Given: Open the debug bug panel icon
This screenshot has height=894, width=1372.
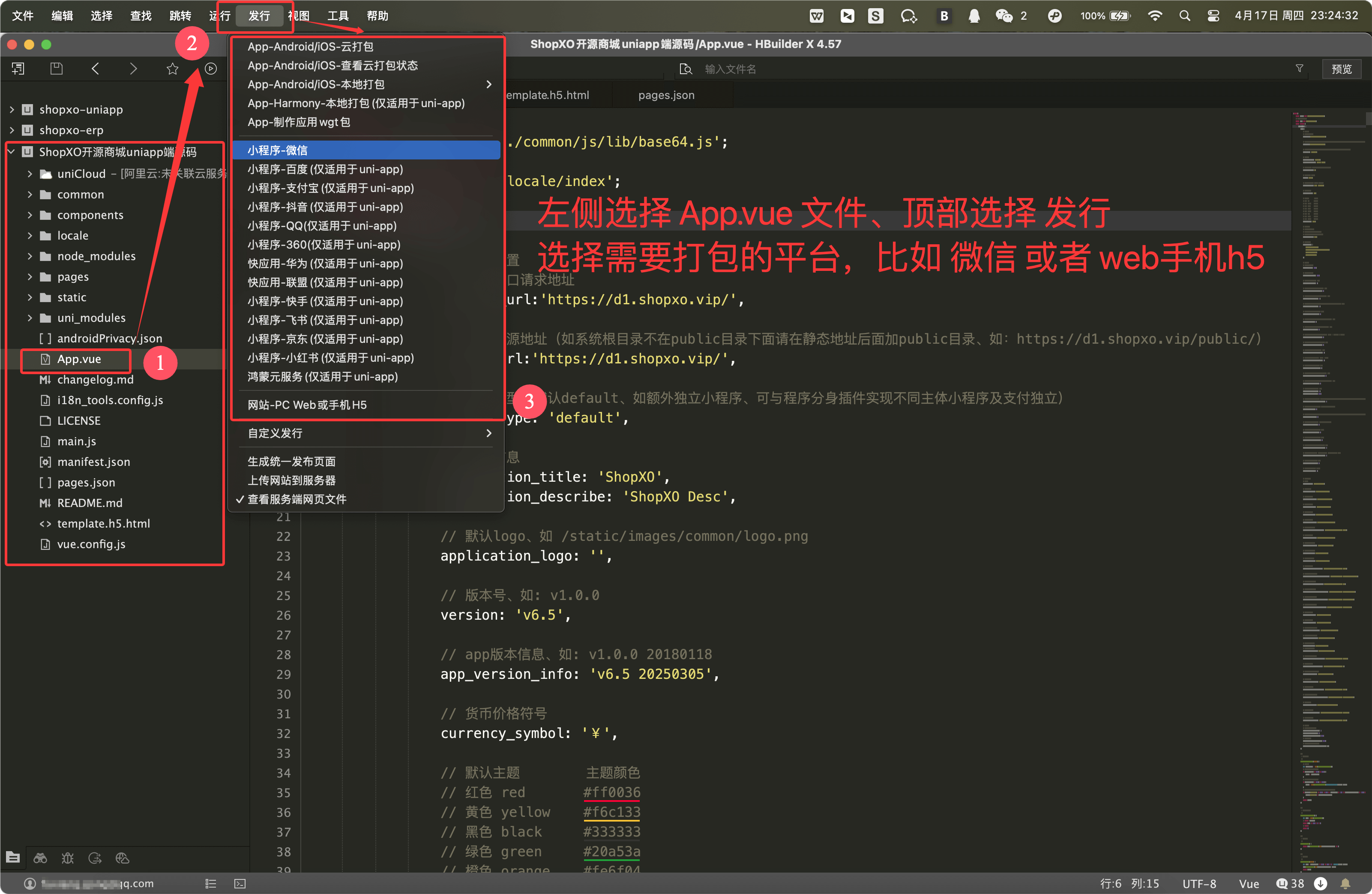Looking at the screenshot, I should tap(67, 858).
